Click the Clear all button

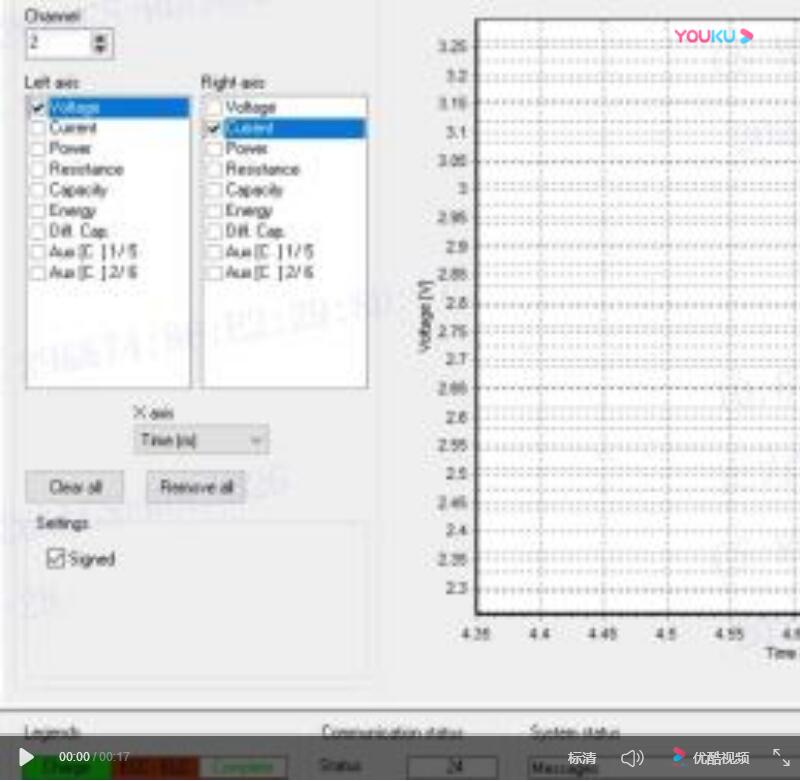(75, 487)
